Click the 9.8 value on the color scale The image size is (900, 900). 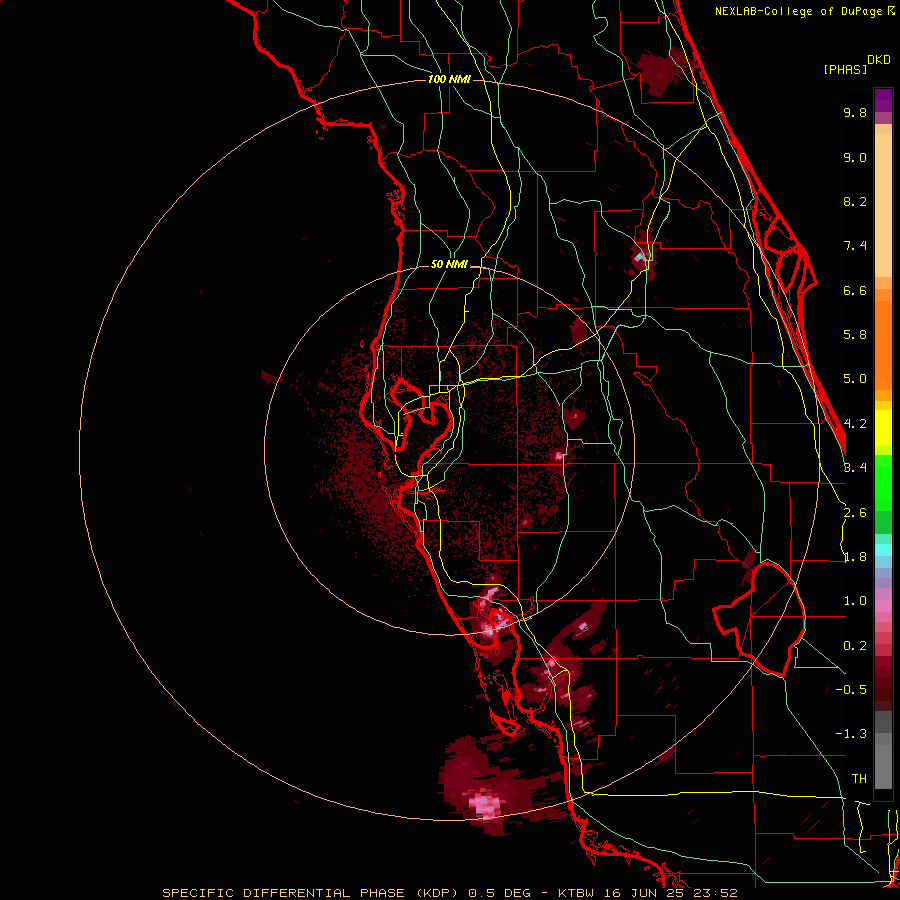(x=855, y=112)
